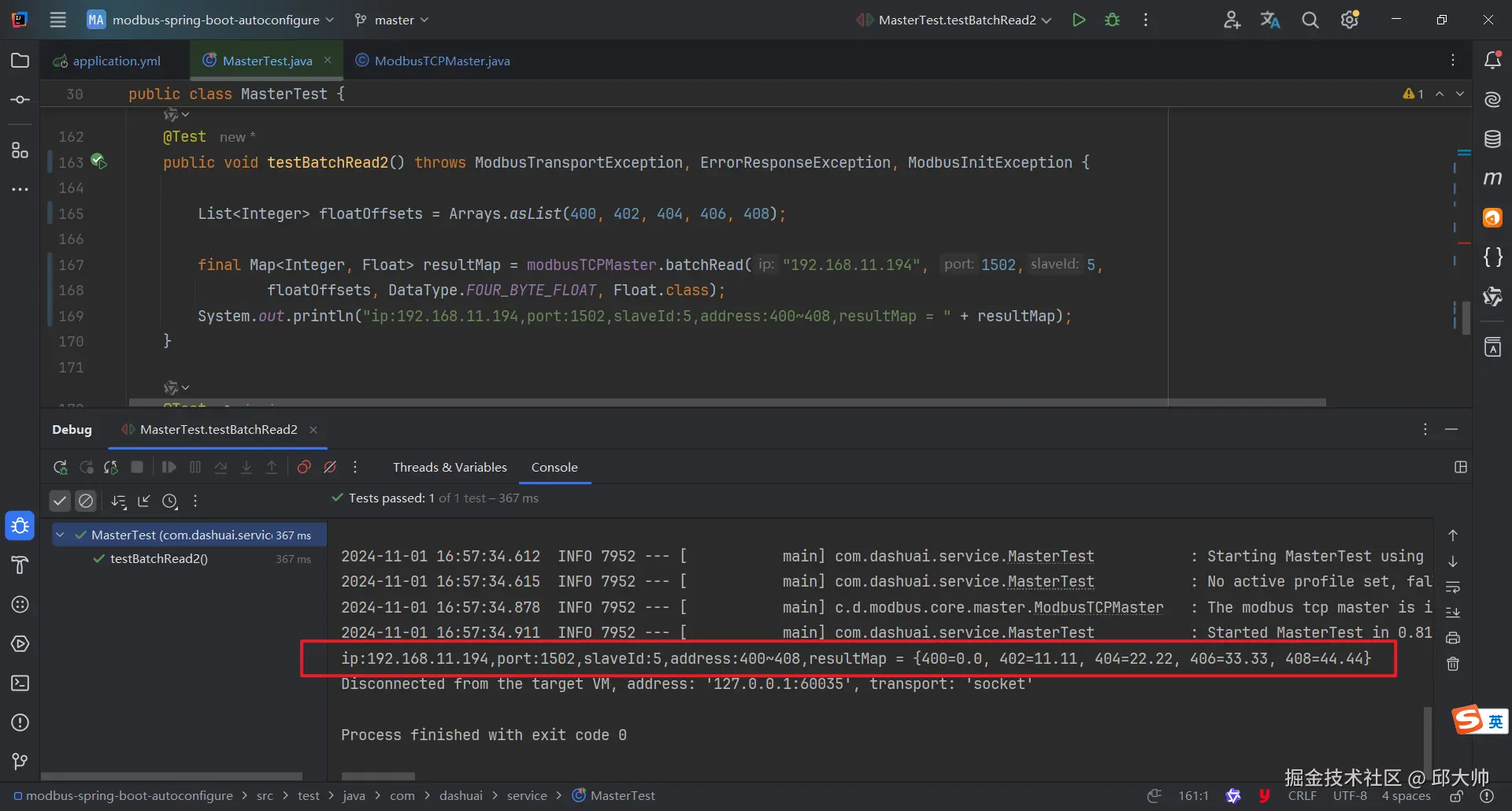1512x811 pixels.
Task: Click the console Clear All trash icon
Action: point(1453,665)
